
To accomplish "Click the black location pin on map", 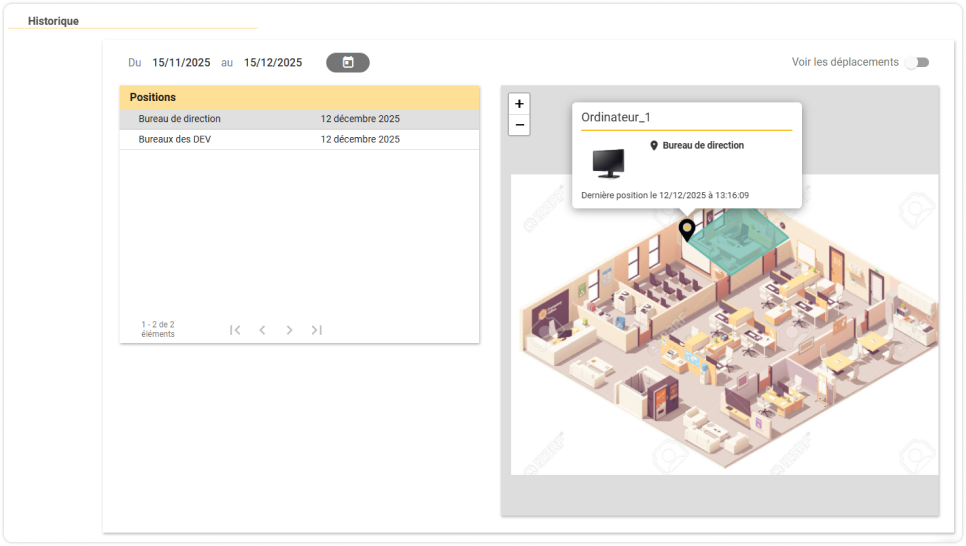I will pos(687,230).
